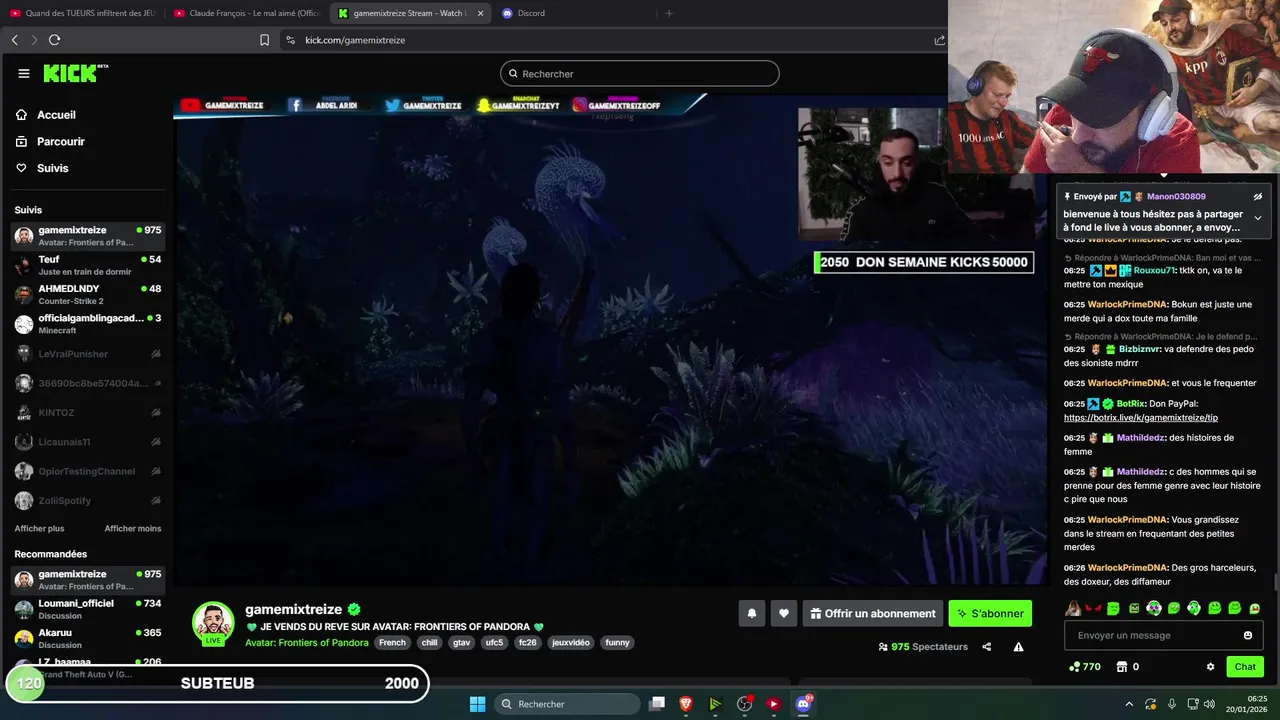Open LeVraiPunisher offline channel

88,354
